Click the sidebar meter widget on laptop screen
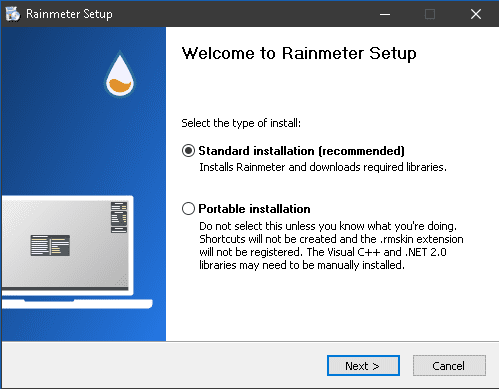The height and width of the screenshot is (389, 499). [x=119, y=217]
